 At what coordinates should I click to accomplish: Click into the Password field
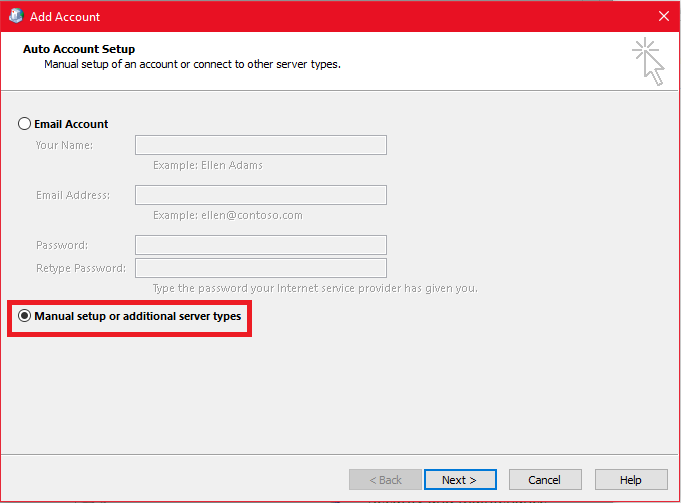click(260, 245)
